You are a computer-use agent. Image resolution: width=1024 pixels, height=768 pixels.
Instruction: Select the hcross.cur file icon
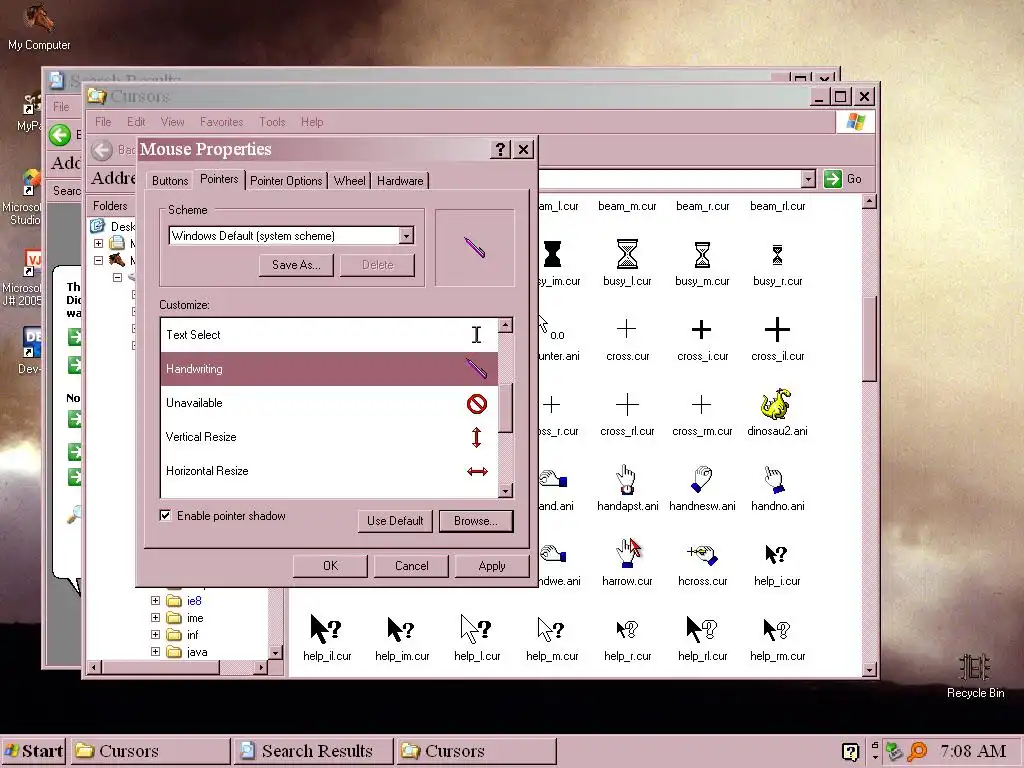click(702, 554)
